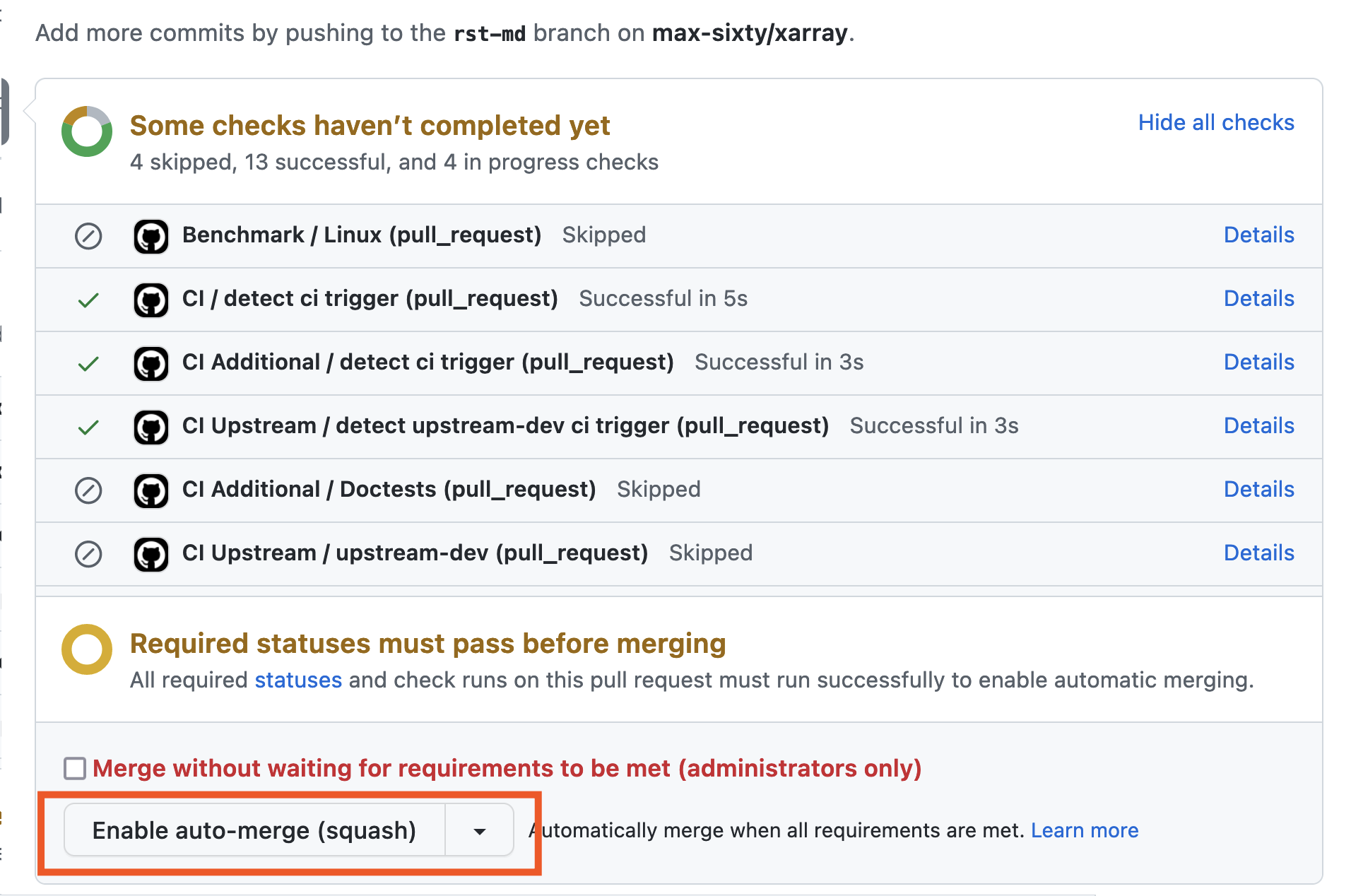
Task: Click GitHub logo next to CI / detect ci trigger
Action: [151, 300]
